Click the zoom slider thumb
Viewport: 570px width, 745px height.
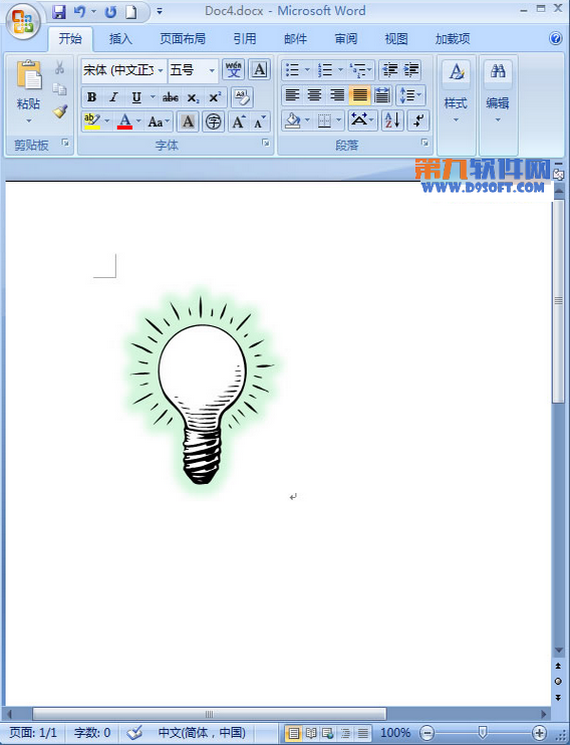(483, 732)
